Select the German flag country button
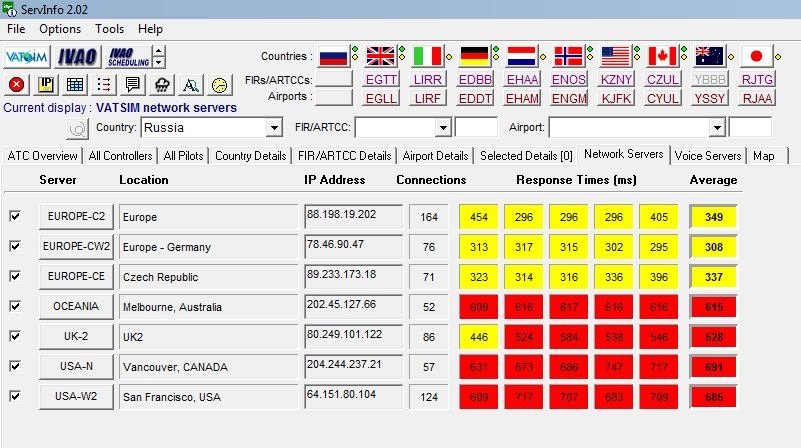 pyautogui.click(x=474, y=56)
